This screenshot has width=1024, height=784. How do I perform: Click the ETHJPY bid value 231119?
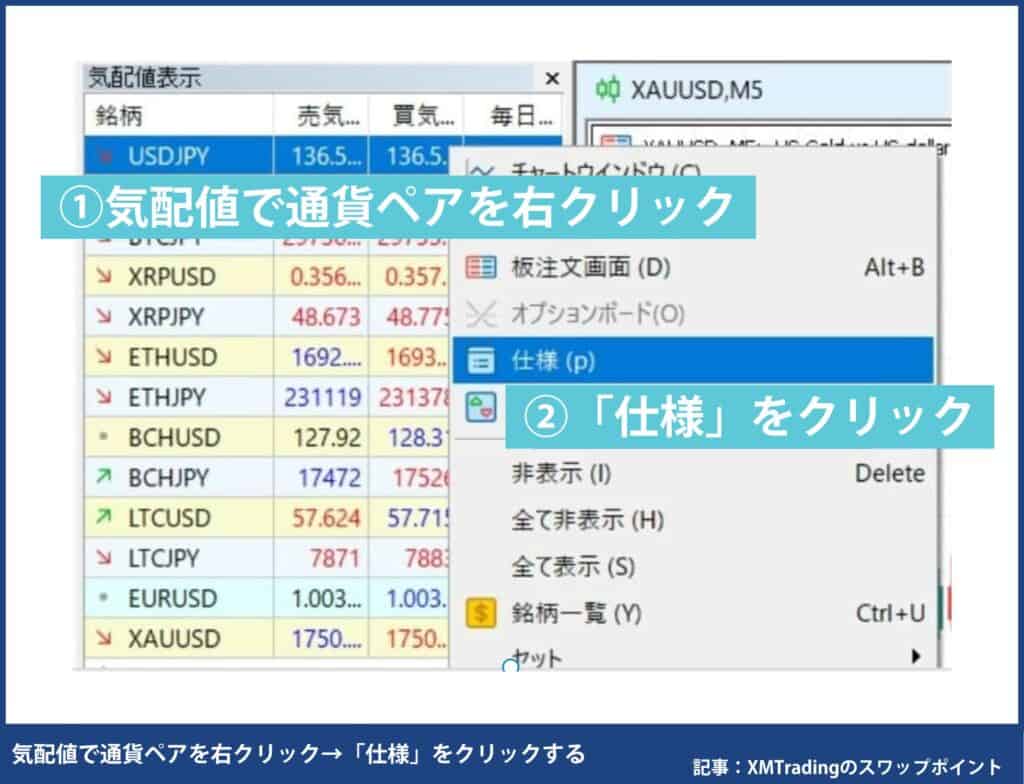(323, 398)
